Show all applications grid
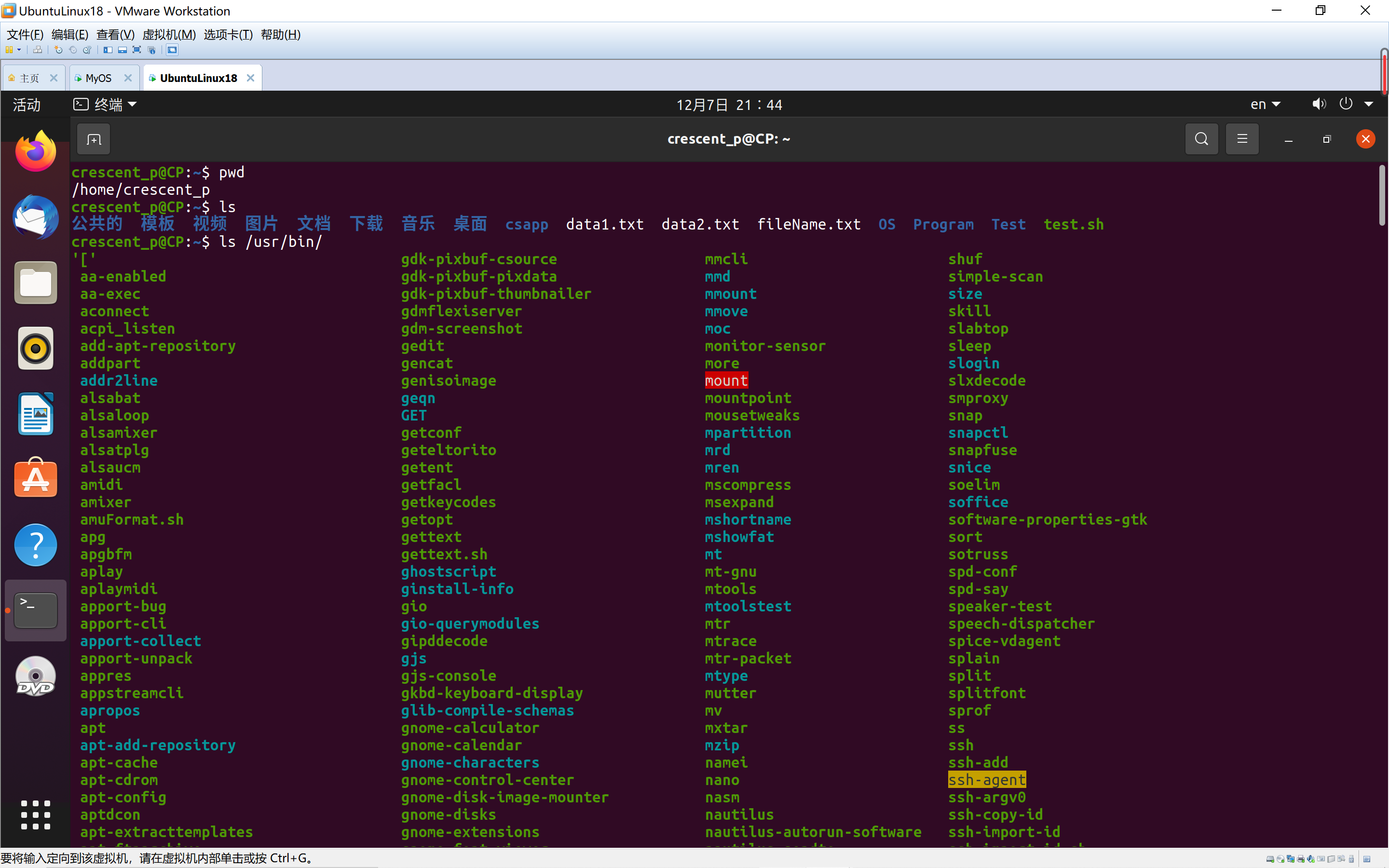The width and height of the screenshot is (1389, 868). tap(36, 814)
